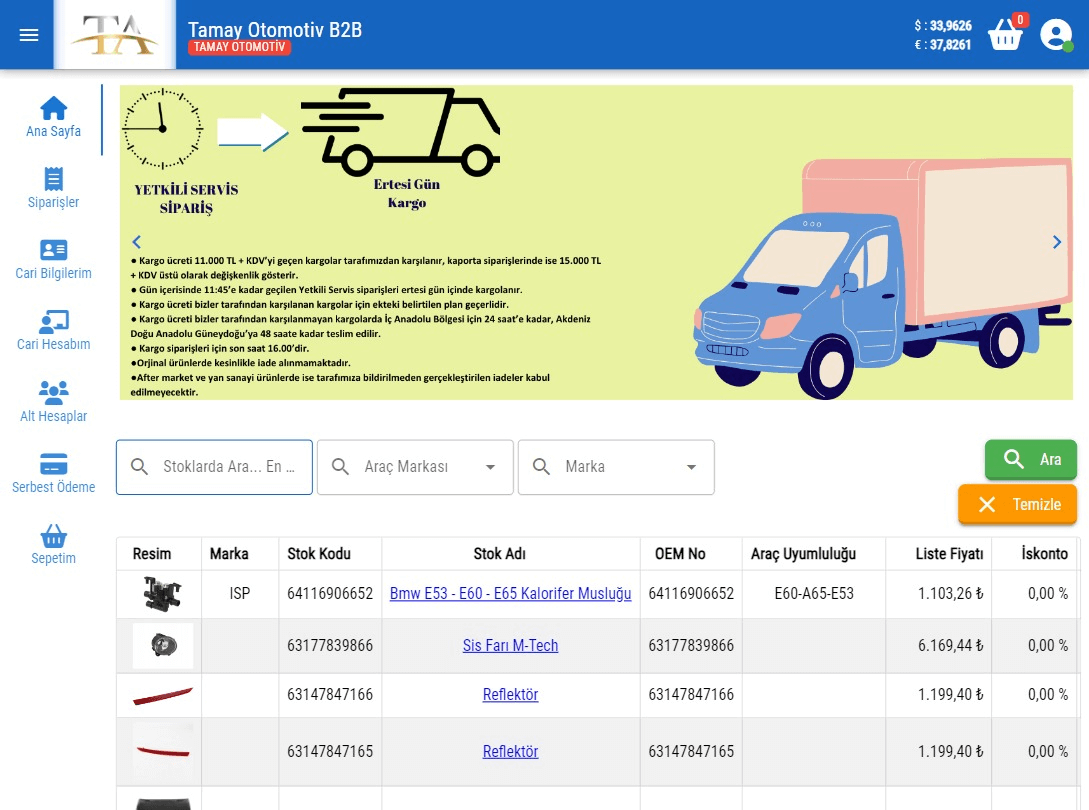Click Tamay Otomotiv B2B title
The height and width of the screenshot is (810, 1089).
coord(275,29)
